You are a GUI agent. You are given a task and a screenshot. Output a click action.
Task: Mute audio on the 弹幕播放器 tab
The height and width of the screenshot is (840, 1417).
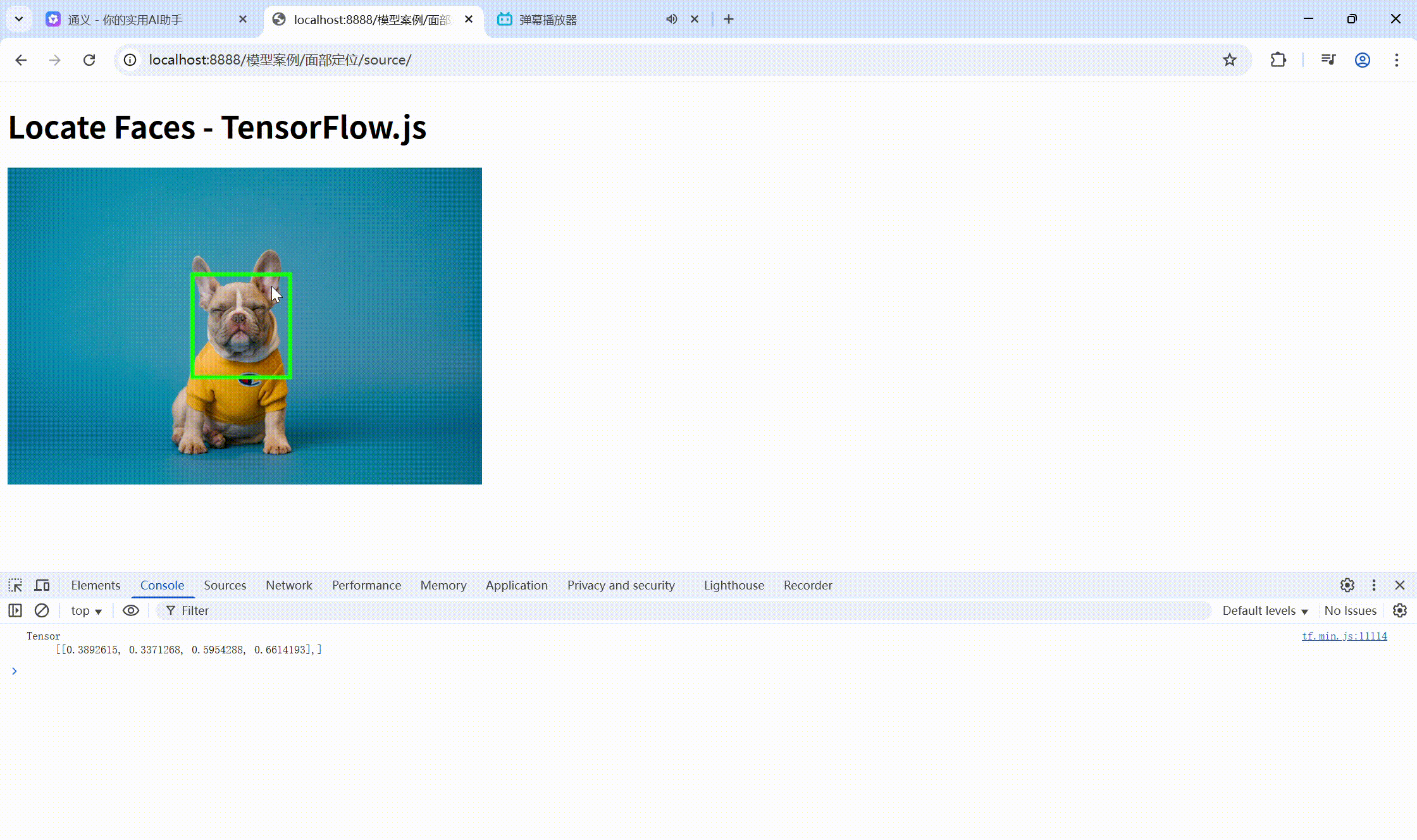[672, 20]
